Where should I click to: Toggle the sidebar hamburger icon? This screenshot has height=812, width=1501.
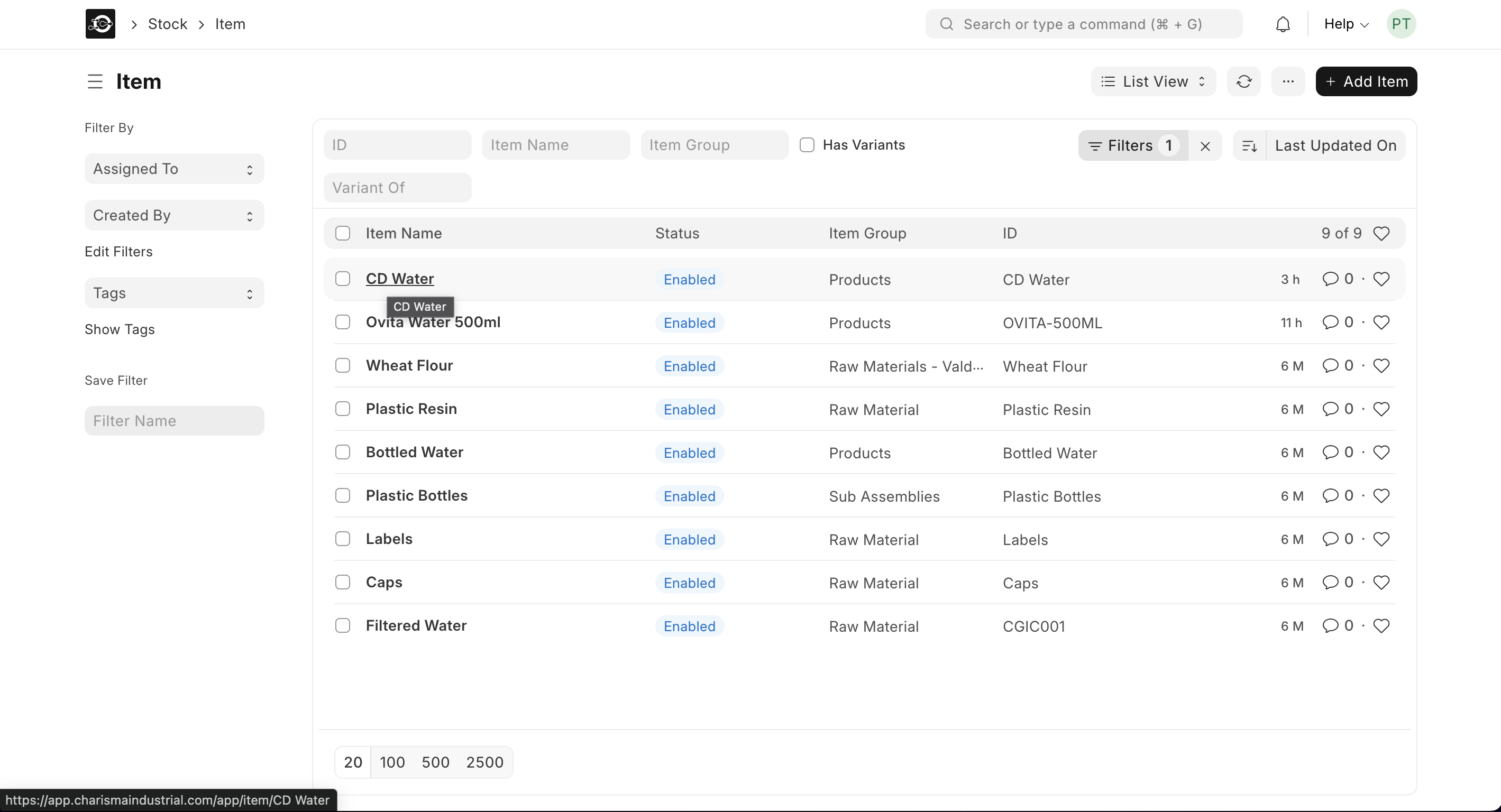[95, 81]
